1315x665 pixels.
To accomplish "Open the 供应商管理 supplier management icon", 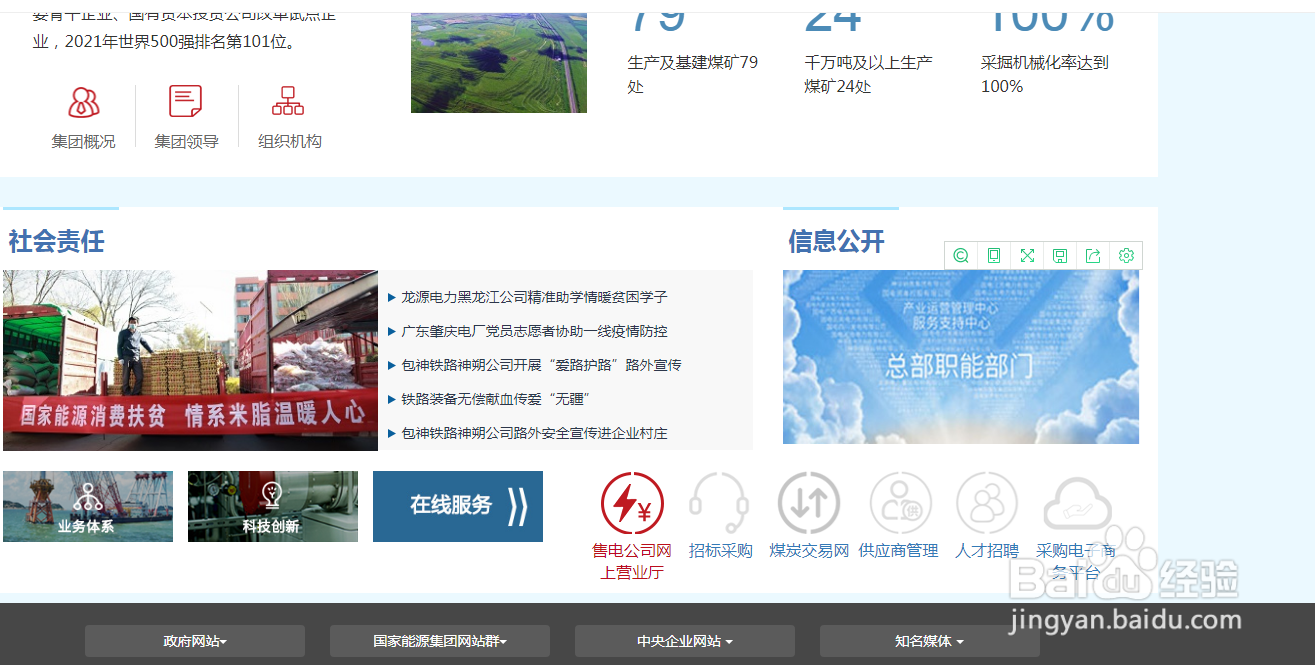I will click(899, 503).
